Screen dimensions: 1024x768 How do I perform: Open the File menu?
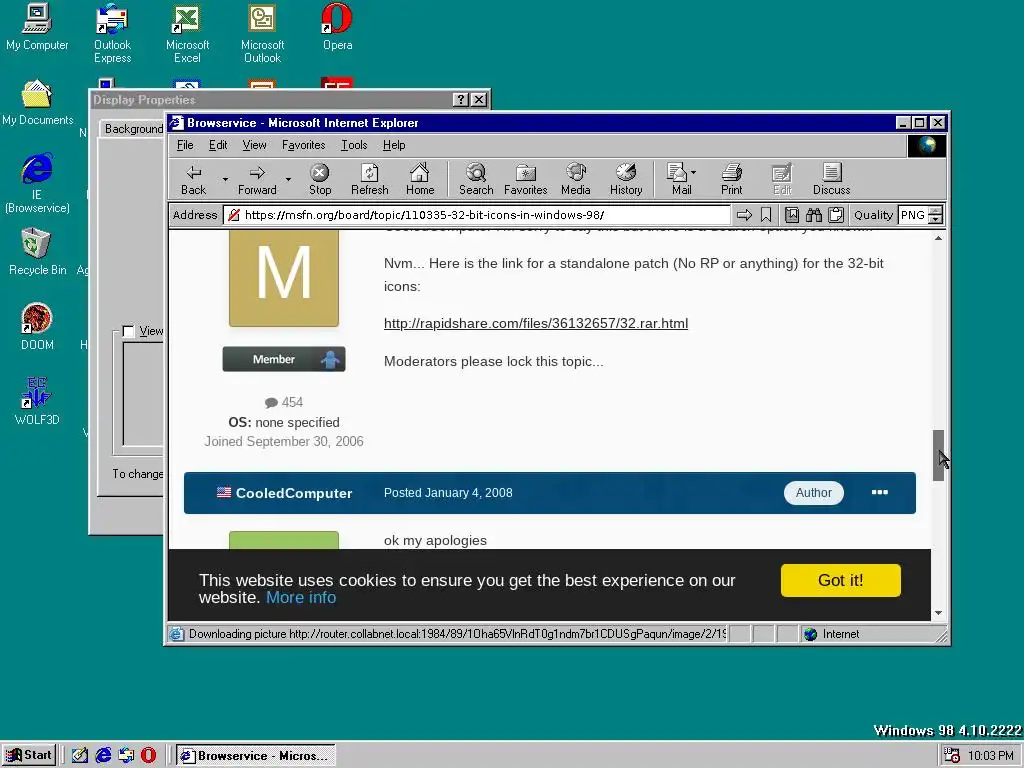[185, 145]
